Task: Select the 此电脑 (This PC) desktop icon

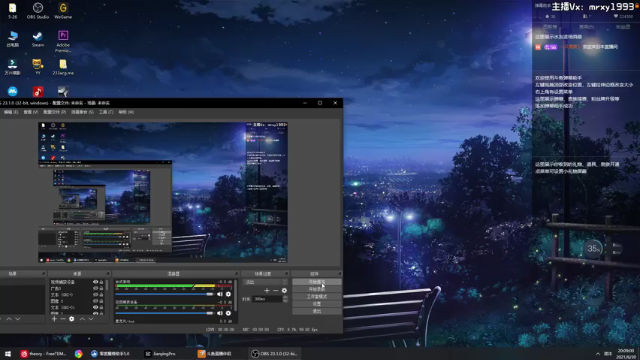Action: 13,39
